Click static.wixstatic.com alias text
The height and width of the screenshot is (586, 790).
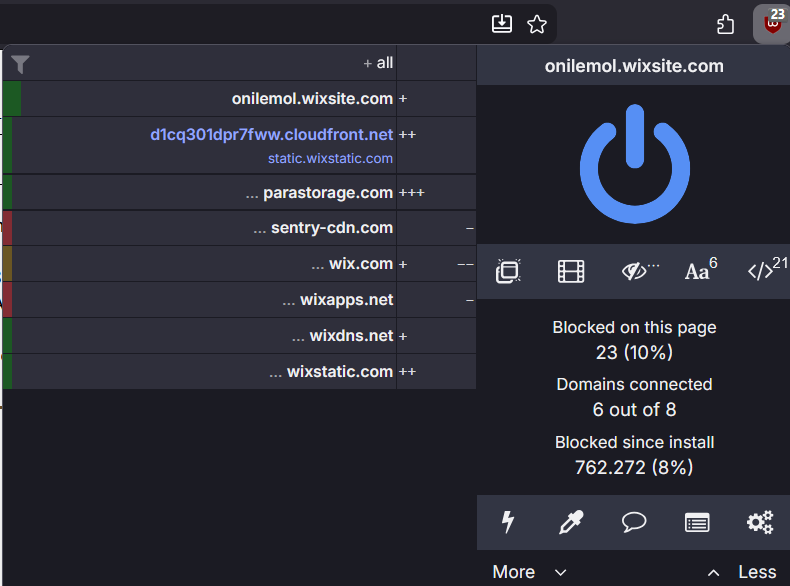(330, 158)
